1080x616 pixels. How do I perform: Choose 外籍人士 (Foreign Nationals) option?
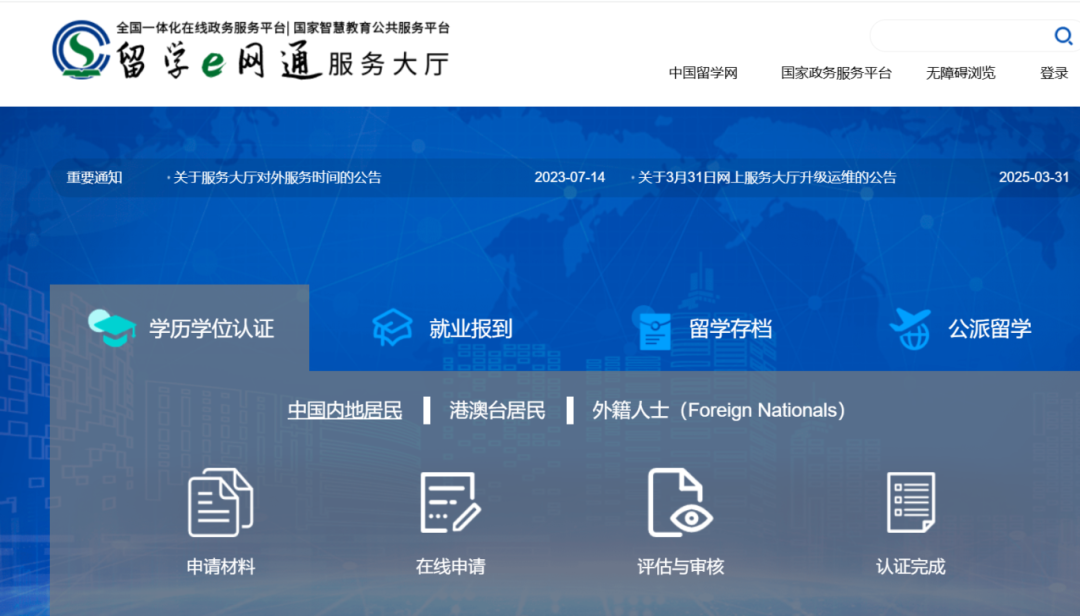click(x=719, y=410)
